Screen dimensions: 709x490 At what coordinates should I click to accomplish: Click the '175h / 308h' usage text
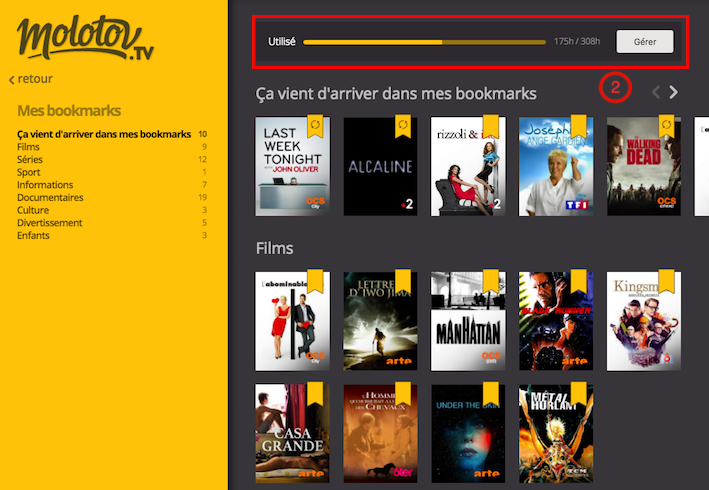coord(577,42)
